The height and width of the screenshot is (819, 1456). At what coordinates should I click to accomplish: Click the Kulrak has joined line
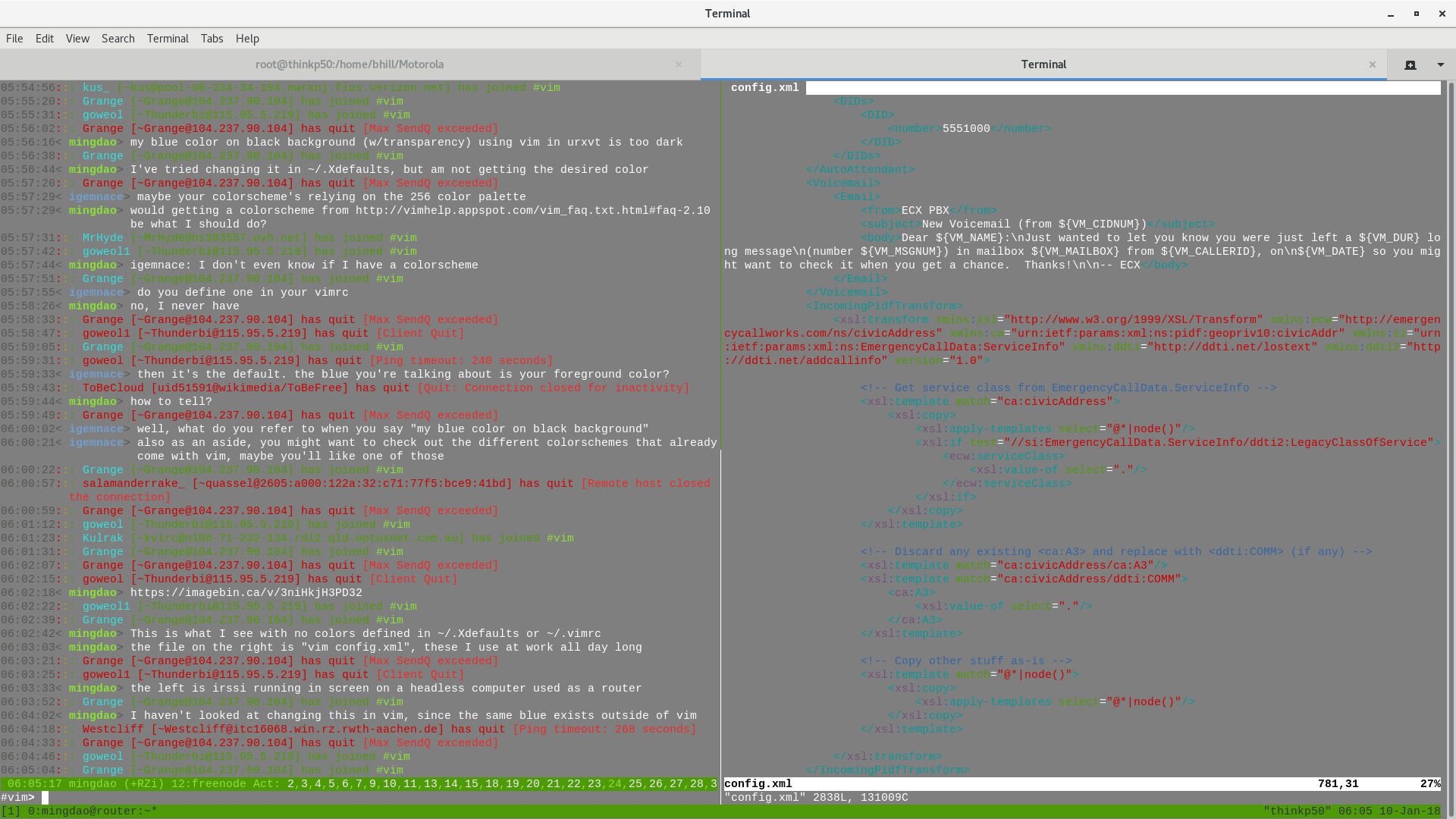tap(287, 538)
